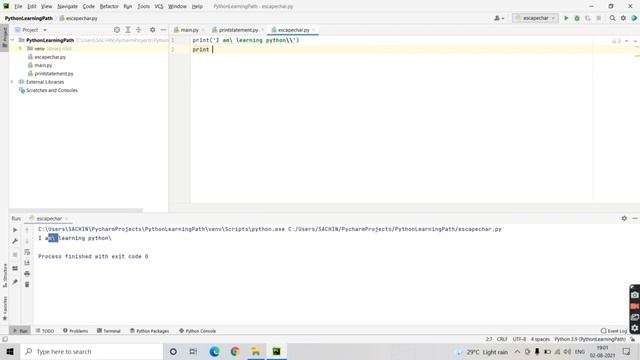Open the Refactor menu
Viewport: 640px width, 360px height.
[109, 7]
